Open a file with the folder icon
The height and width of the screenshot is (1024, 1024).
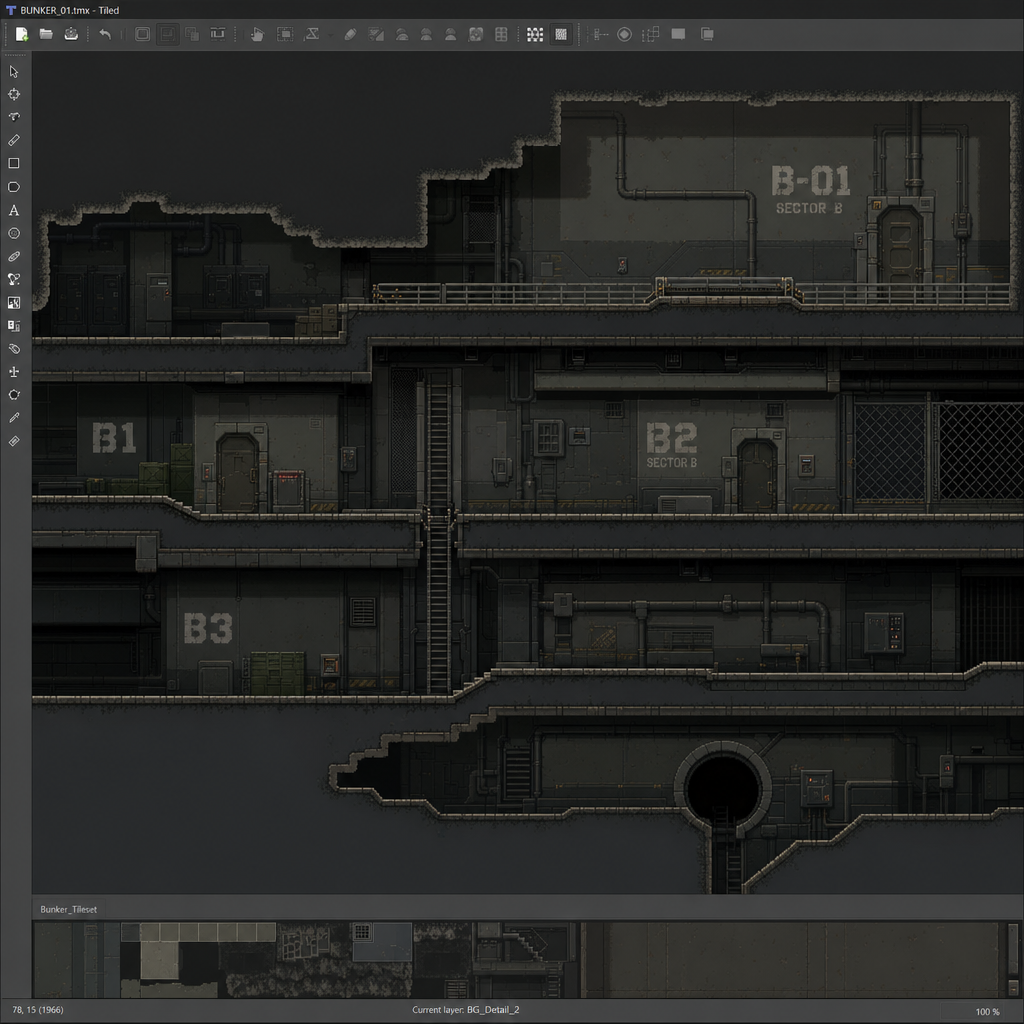click(x=46, y=34)
